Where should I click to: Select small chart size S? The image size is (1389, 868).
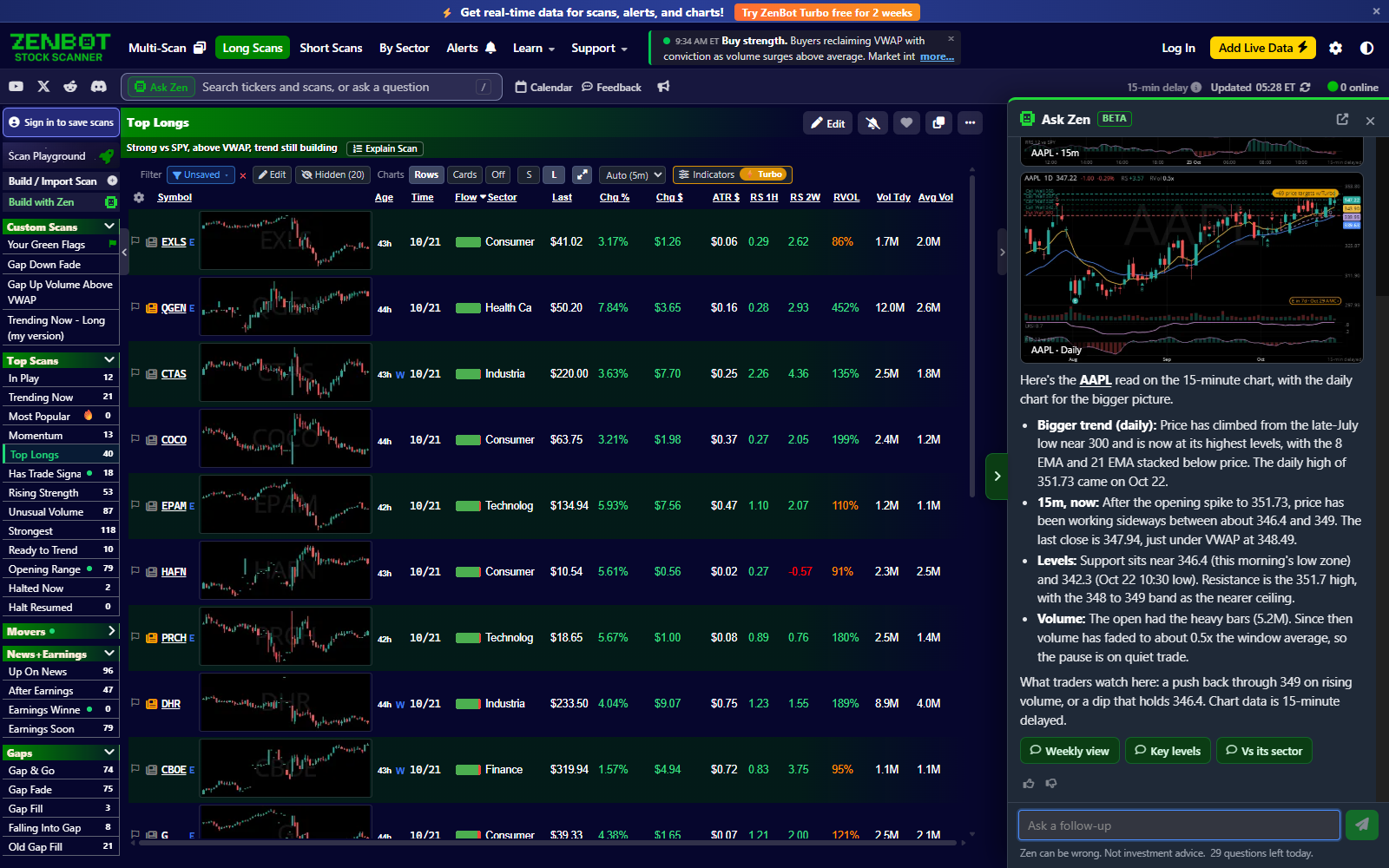(529, 174)
